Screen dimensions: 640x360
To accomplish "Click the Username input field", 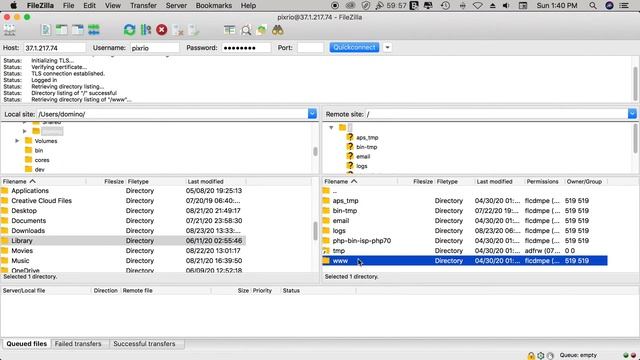I will tap(155, 48).
